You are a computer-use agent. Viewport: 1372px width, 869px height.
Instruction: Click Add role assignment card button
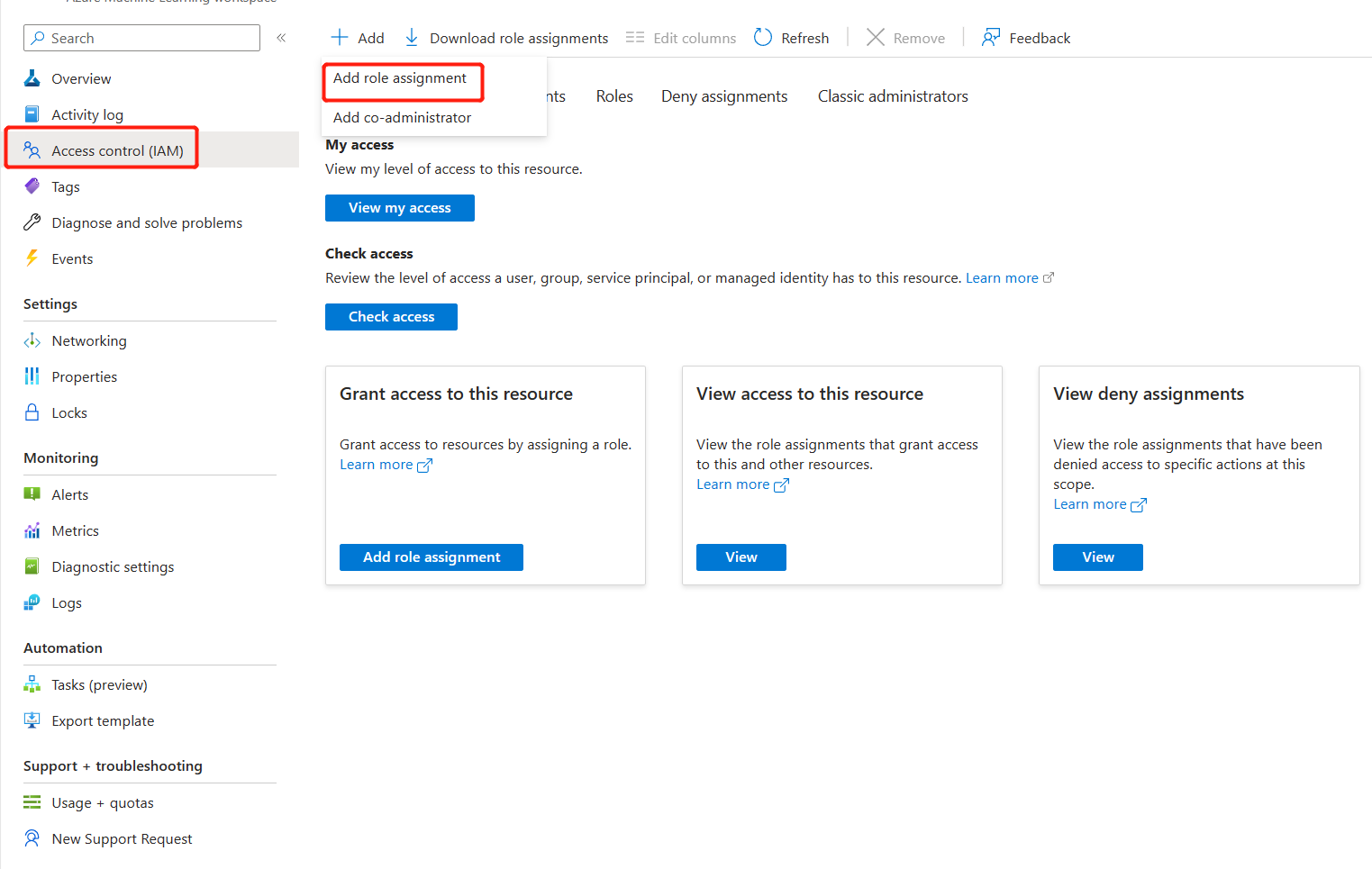coord(432,557)
